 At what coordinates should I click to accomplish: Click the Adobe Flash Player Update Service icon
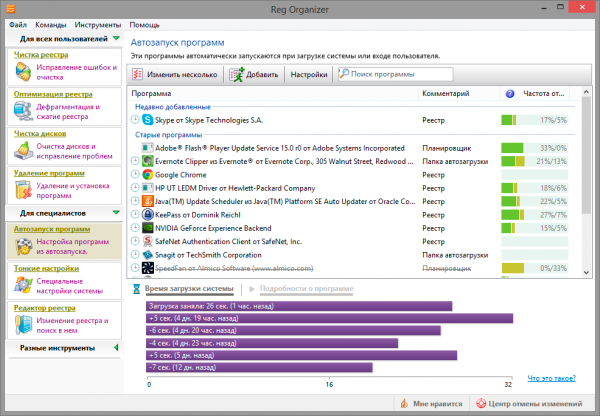coord(148,148)
